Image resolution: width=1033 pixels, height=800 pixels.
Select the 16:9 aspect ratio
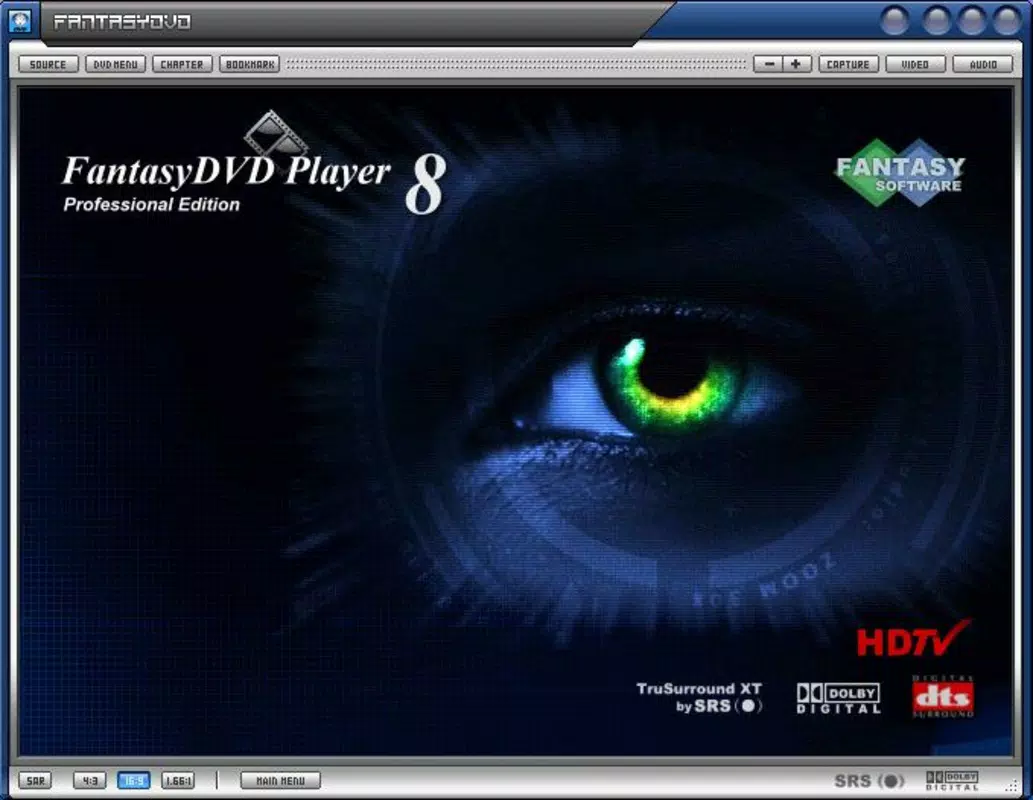pyautogui.click(x=134, y=781)
